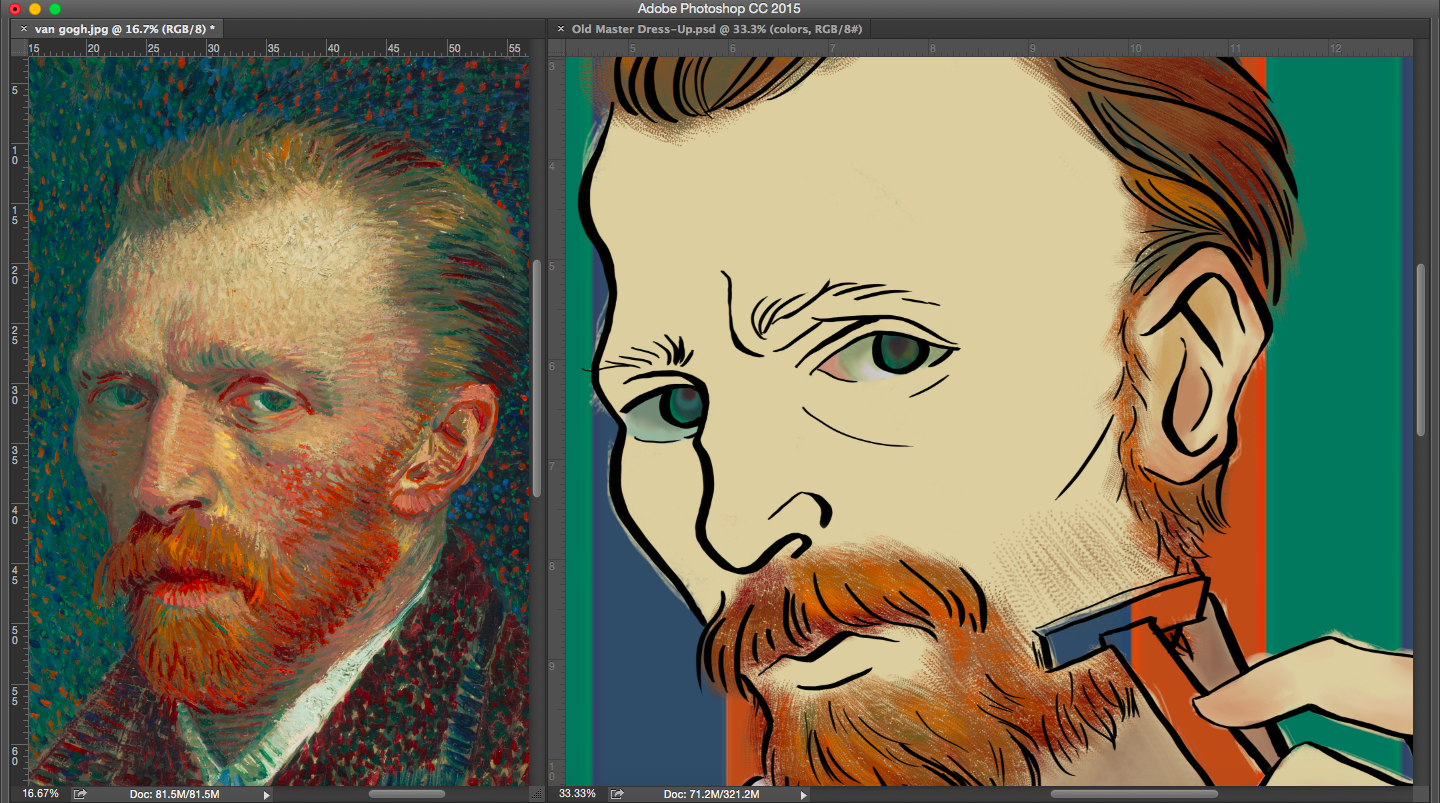1440x803 pixels.
Task: Click the Doc: 71.2M/321.2M status info
Action: coord(713,794)
